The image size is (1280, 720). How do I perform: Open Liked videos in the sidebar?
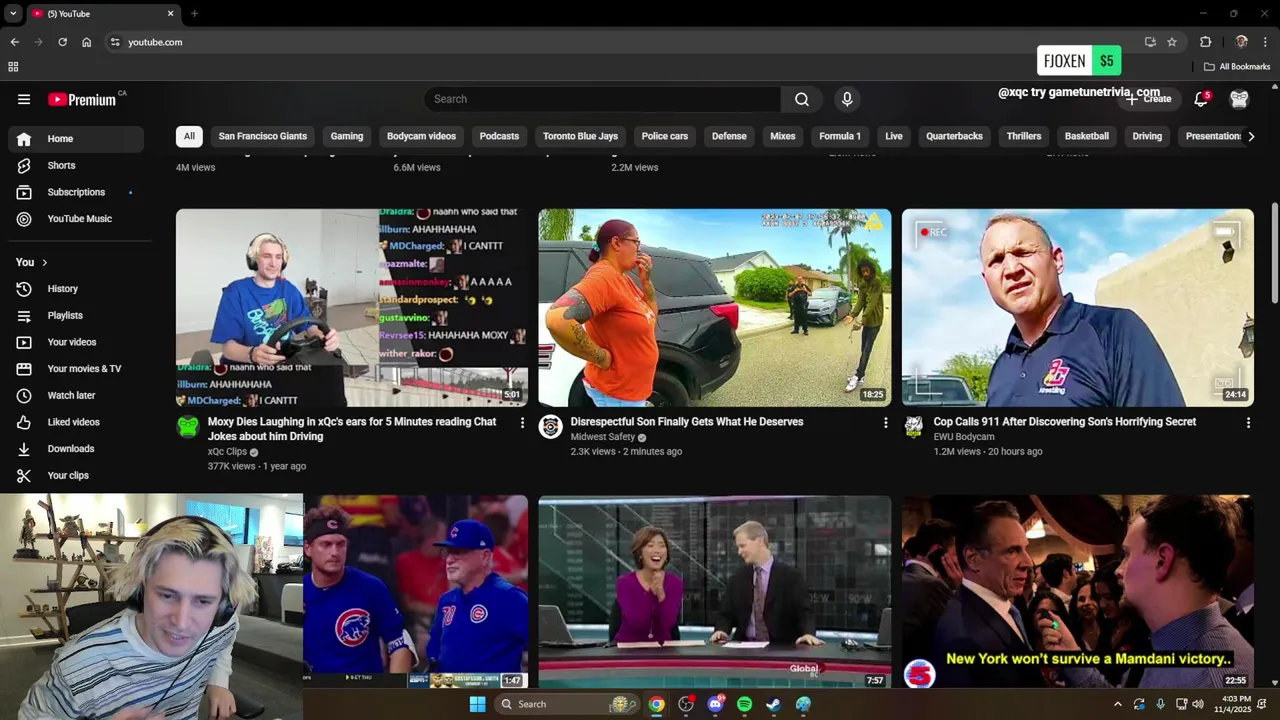(76, 422)
